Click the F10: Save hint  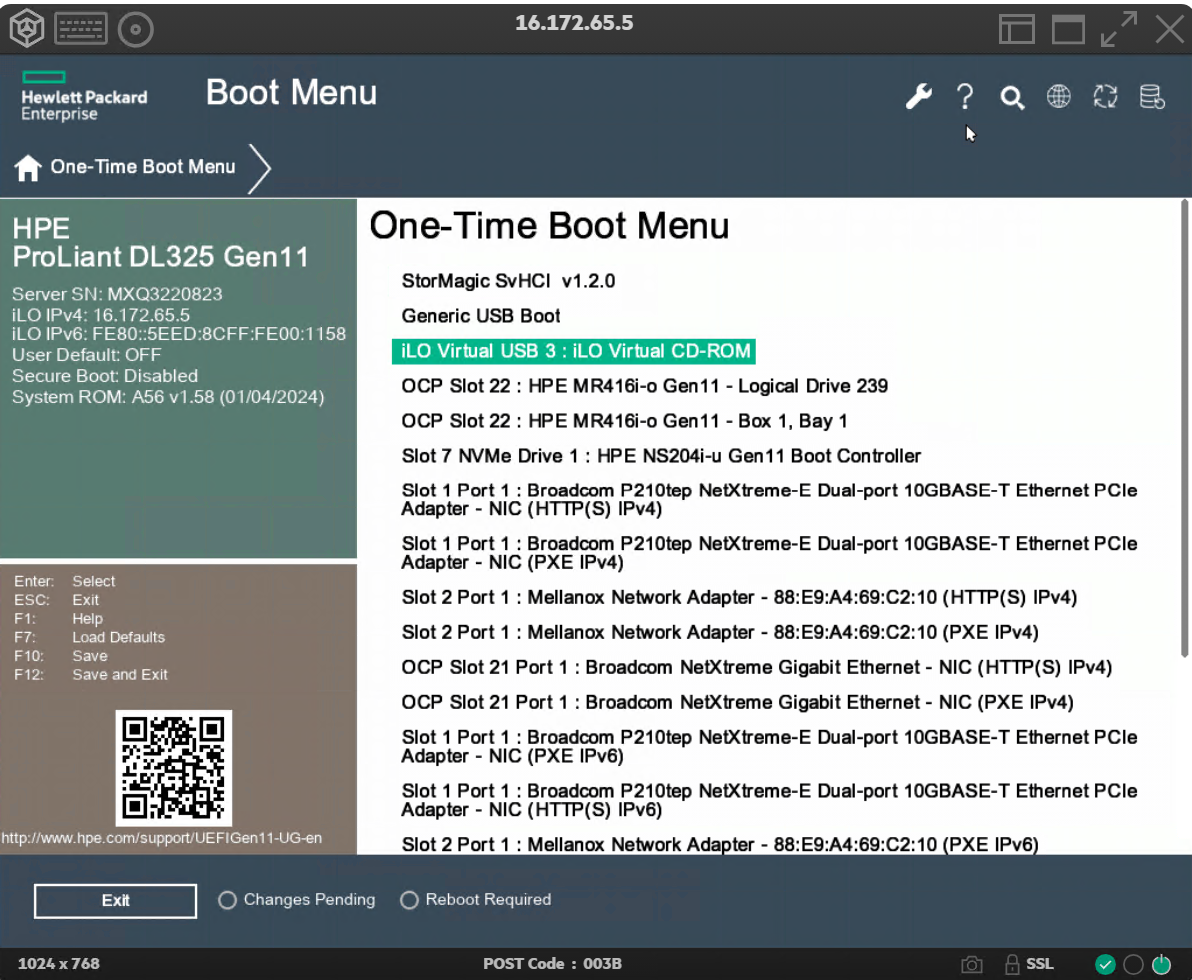click(x=61, y=656)
